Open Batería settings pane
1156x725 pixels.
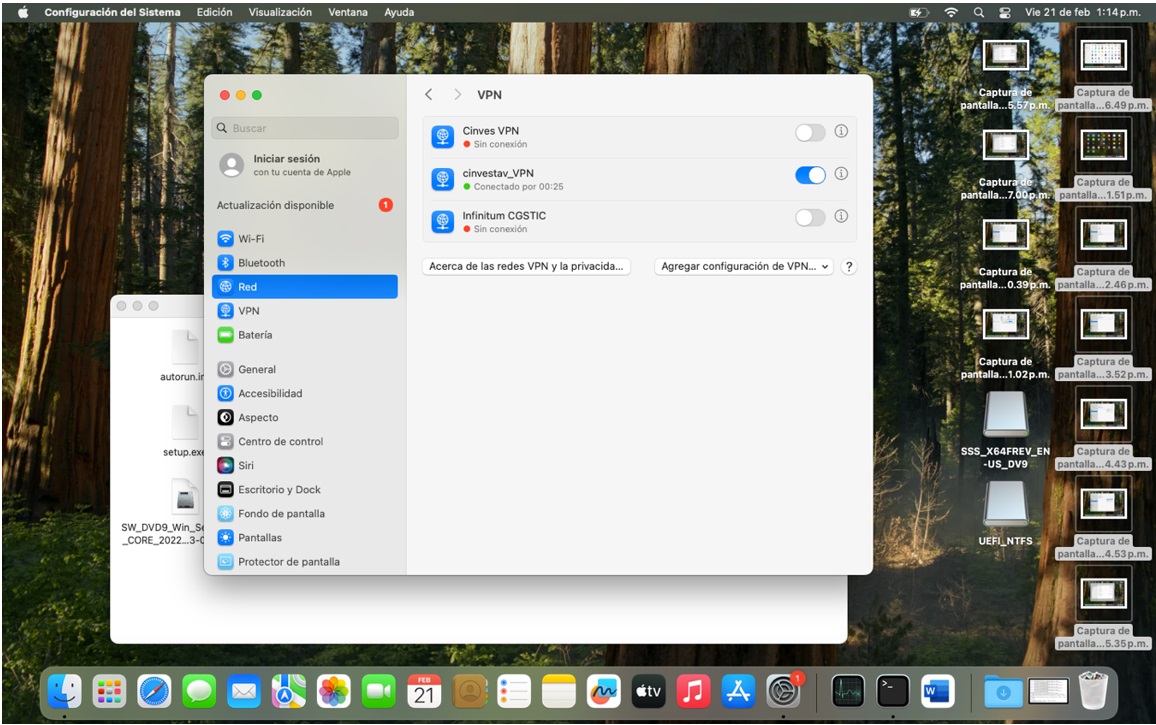(254, 335)
